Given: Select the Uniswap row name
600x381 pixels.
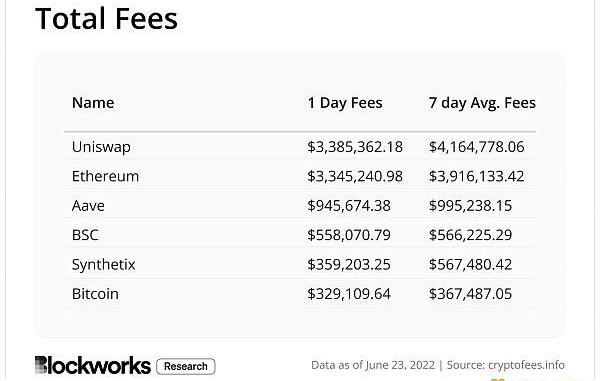Looking at the screenshot, I should 101,147.
